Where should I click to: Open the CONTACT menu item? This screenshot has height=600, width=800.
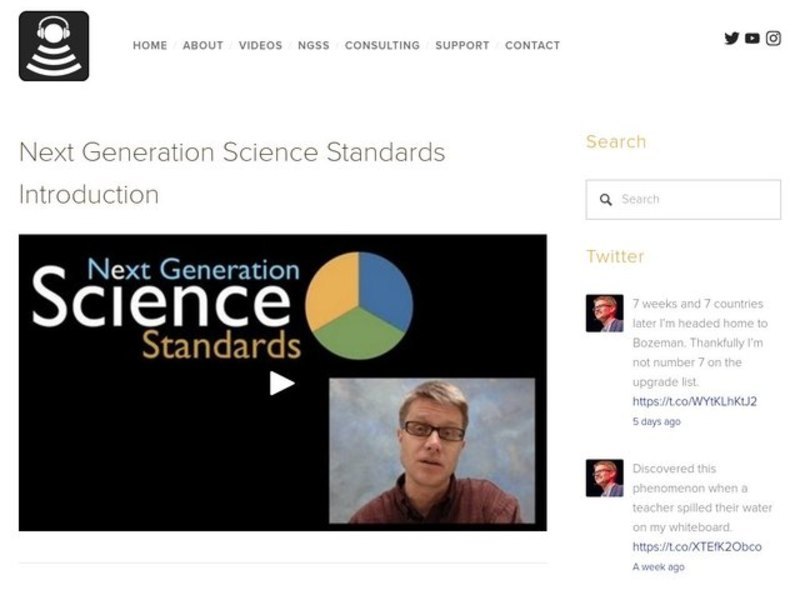pyautogui.click(x=533, y=45)
